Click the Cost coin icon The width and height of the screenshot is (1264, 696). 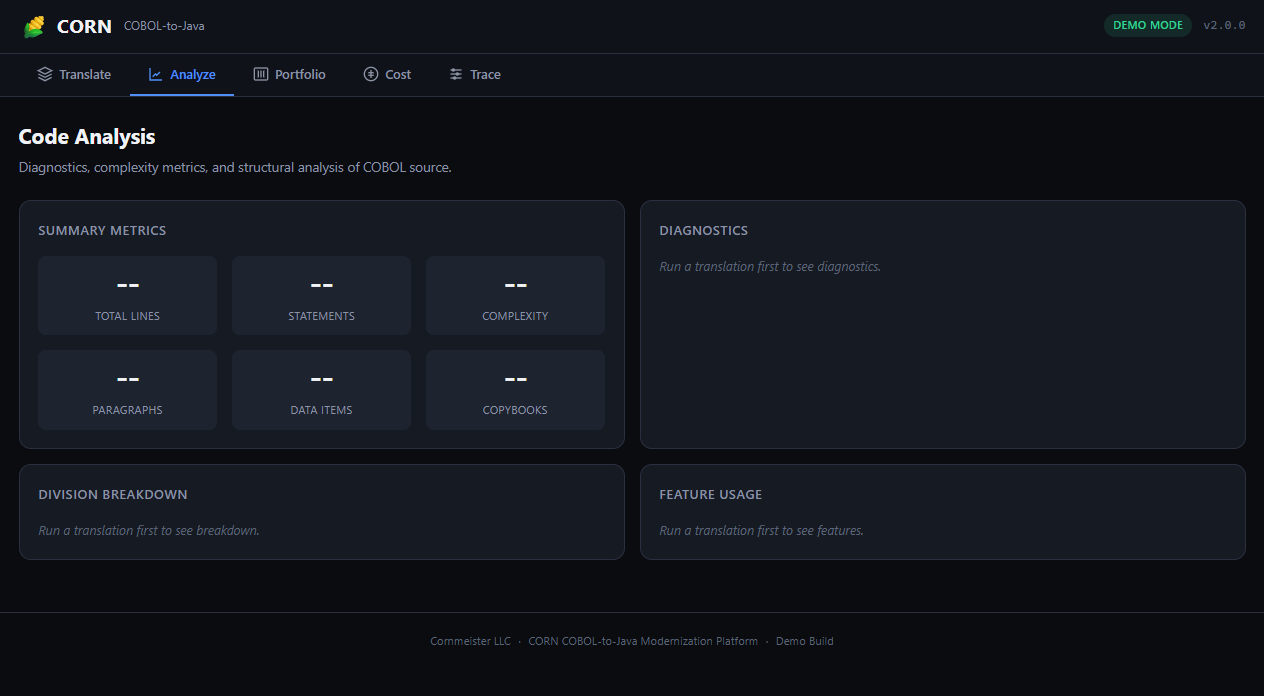[x=371, y=74]
